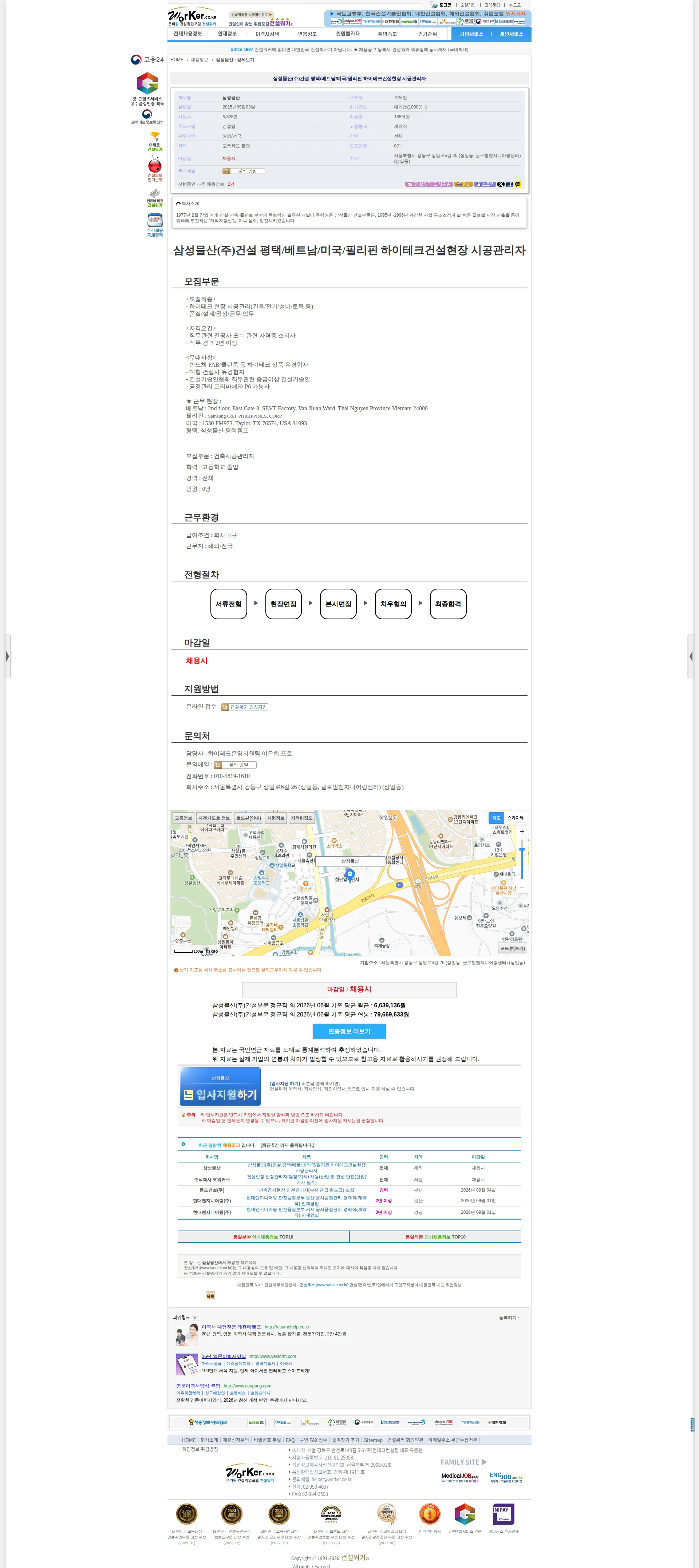Viewport: 699px width, 1568px height.
Task: Click the 고용24 logo in the left sidebar
Action: coord(147,60)
